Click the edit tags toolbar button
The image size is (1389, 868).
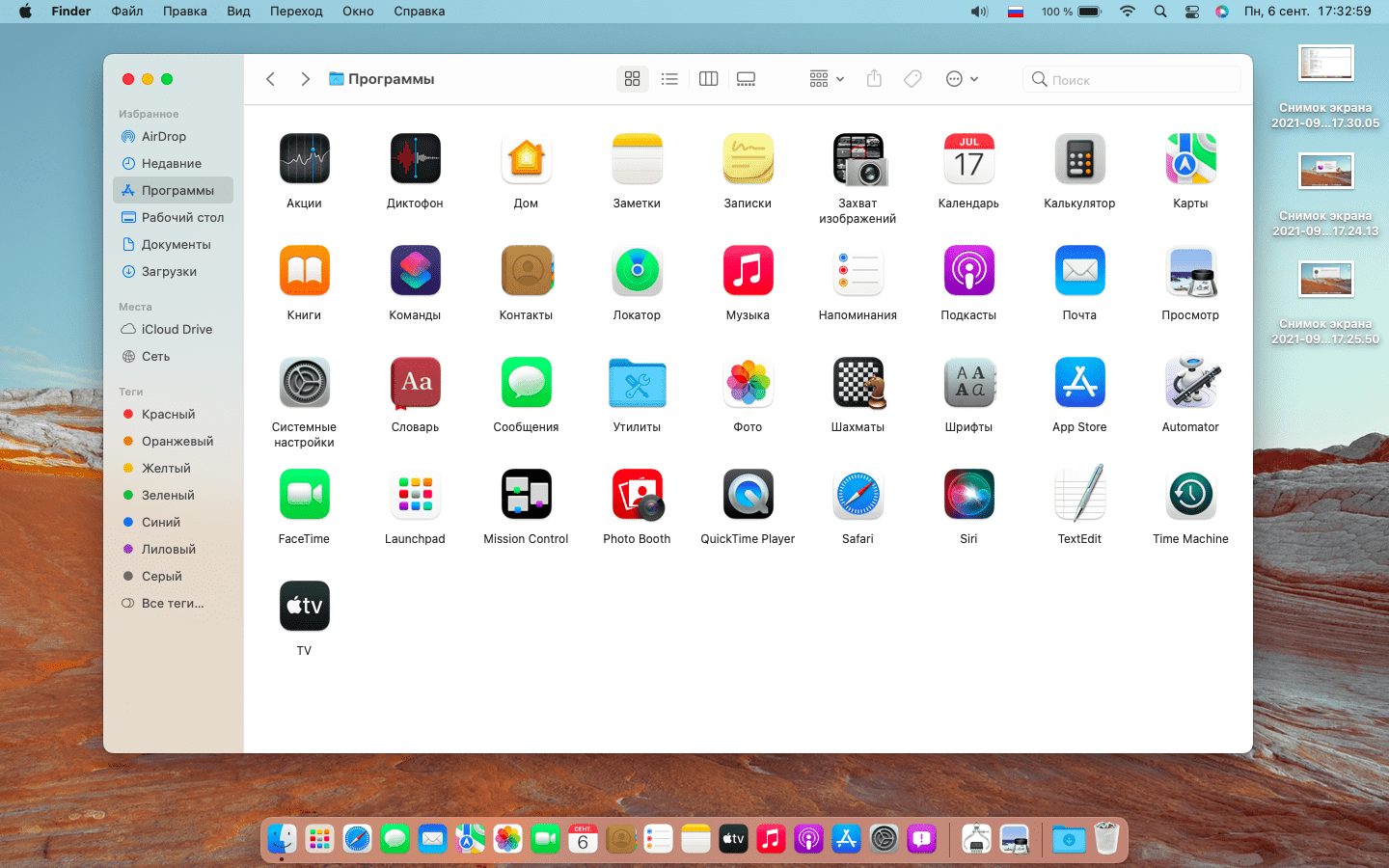click(x=912, y=79)
